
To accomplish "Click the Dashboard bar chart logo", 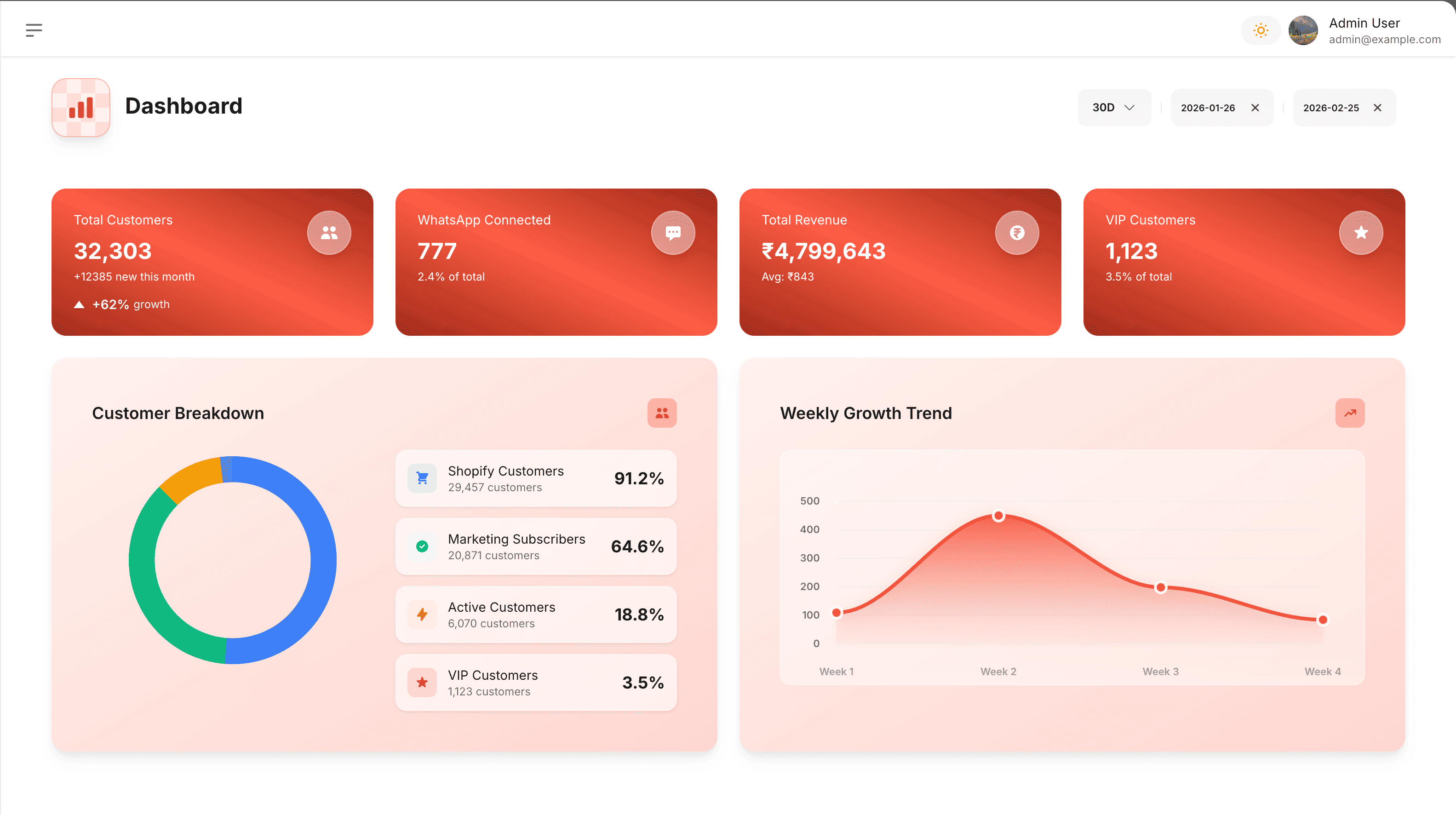I will (81, 107).
